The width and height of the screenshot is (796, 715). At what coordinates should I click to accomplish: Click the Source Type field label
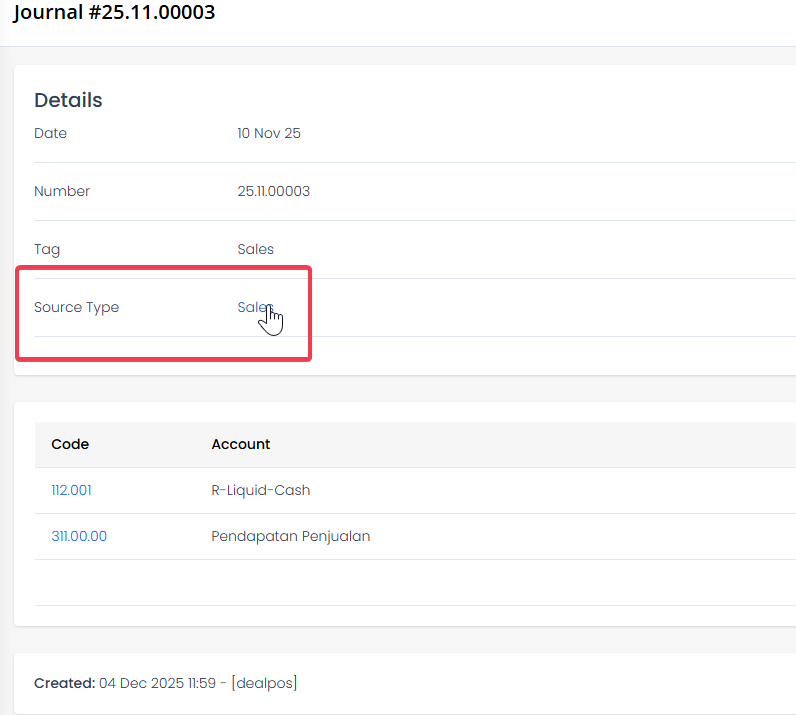pos(76,307)
